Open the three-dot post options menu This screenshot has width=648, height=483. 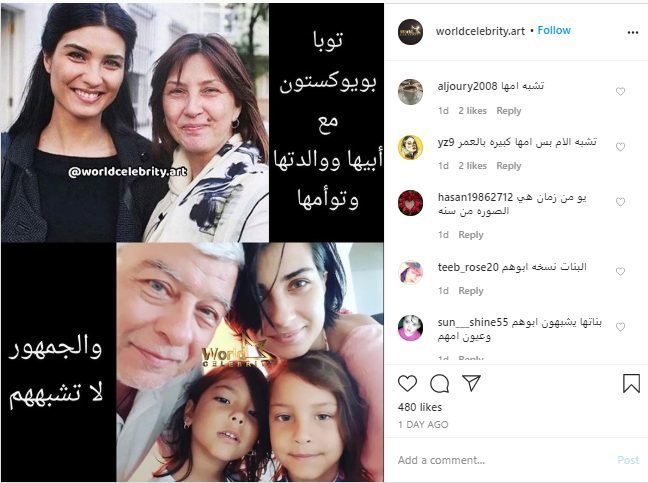(632, 32)
